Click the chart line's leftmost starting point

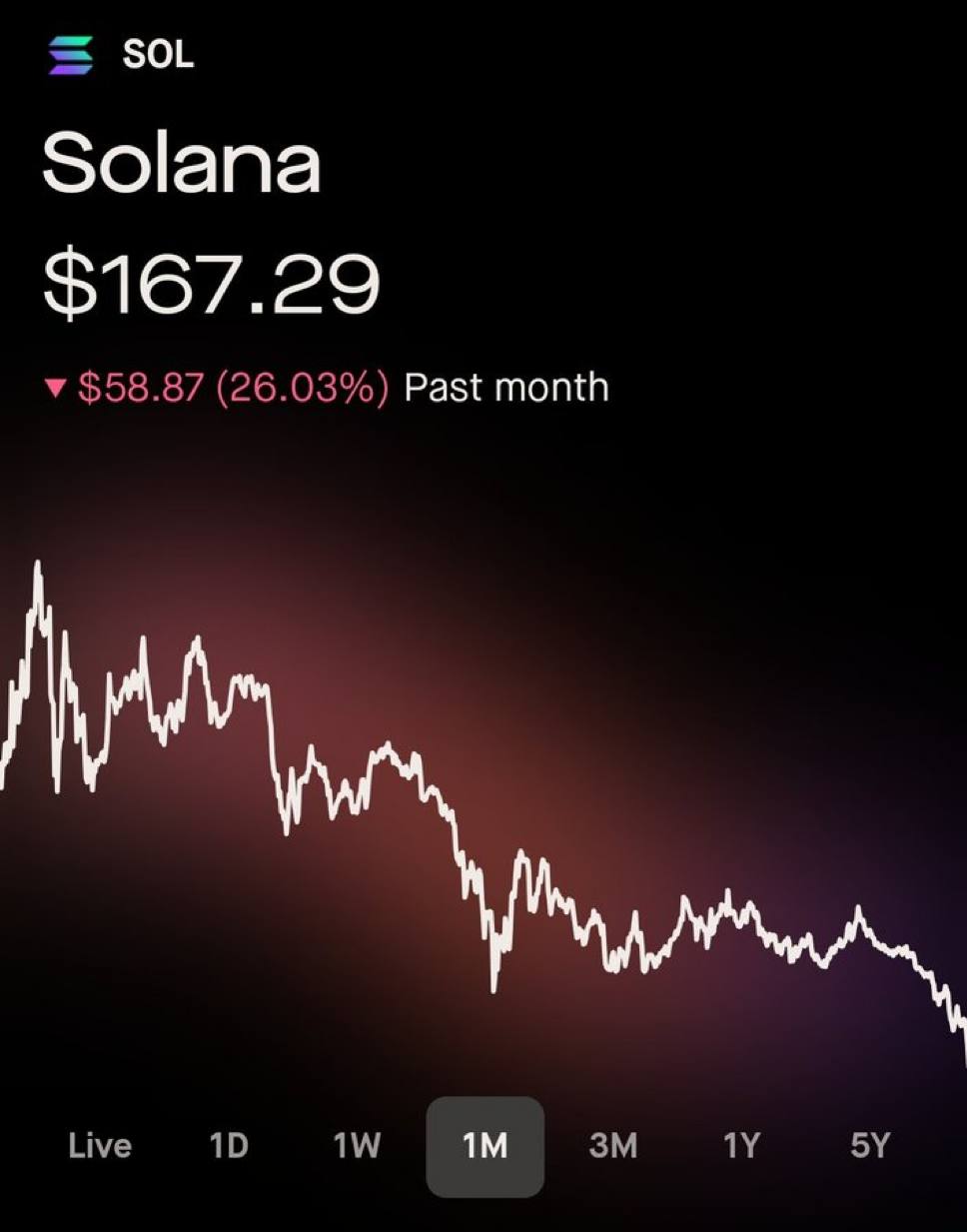click(x=2, y=782)
